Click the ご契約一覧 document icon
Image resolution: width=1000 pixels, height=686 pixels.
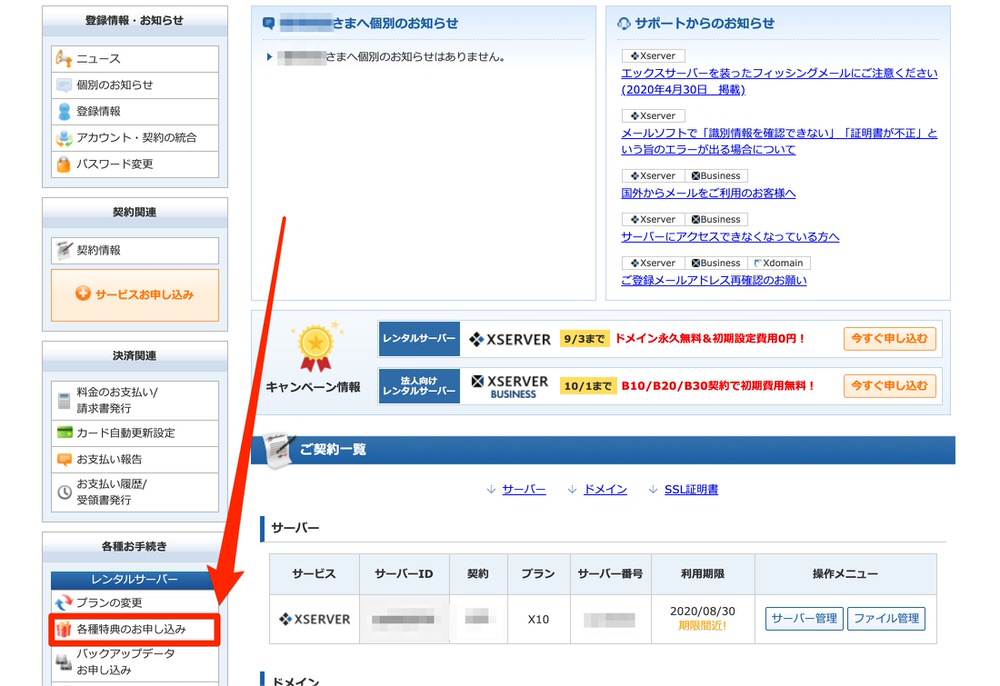279,449
